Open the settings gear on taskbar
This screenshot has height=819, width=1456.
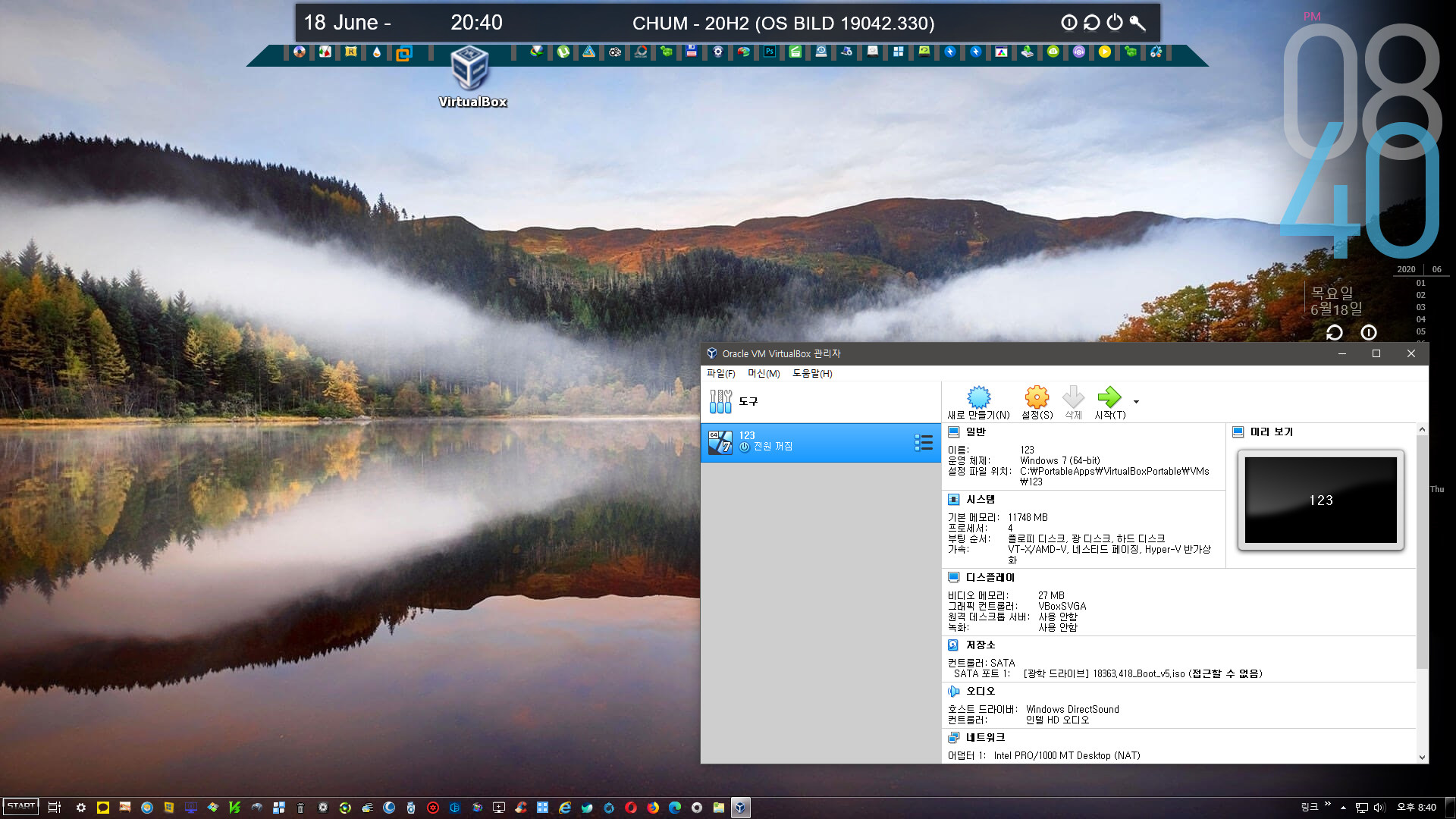tap(81, 808)
